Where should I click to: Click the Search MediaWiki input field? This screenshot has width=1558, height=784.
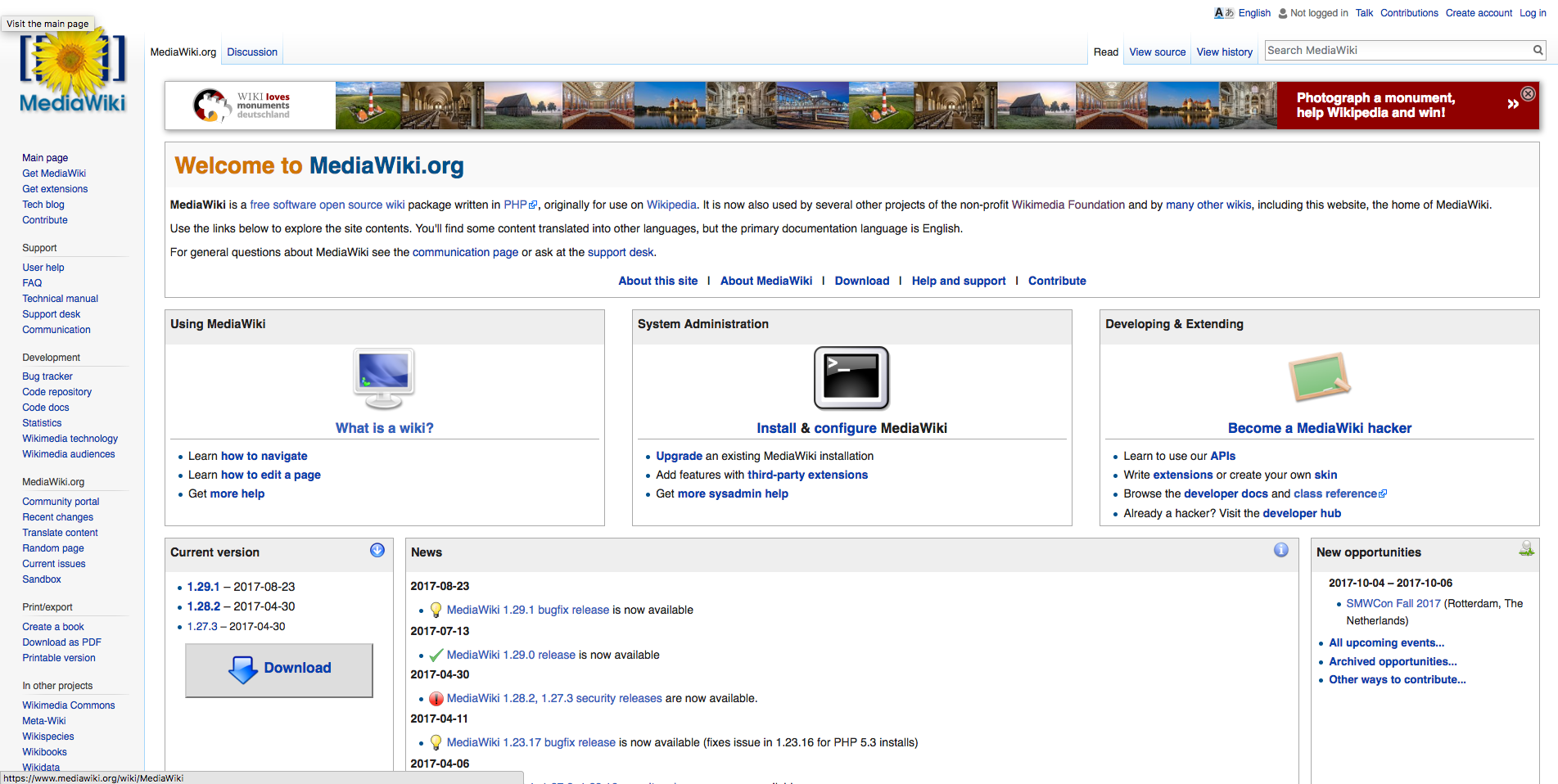pyautogui.click(x=1396, y=51)
